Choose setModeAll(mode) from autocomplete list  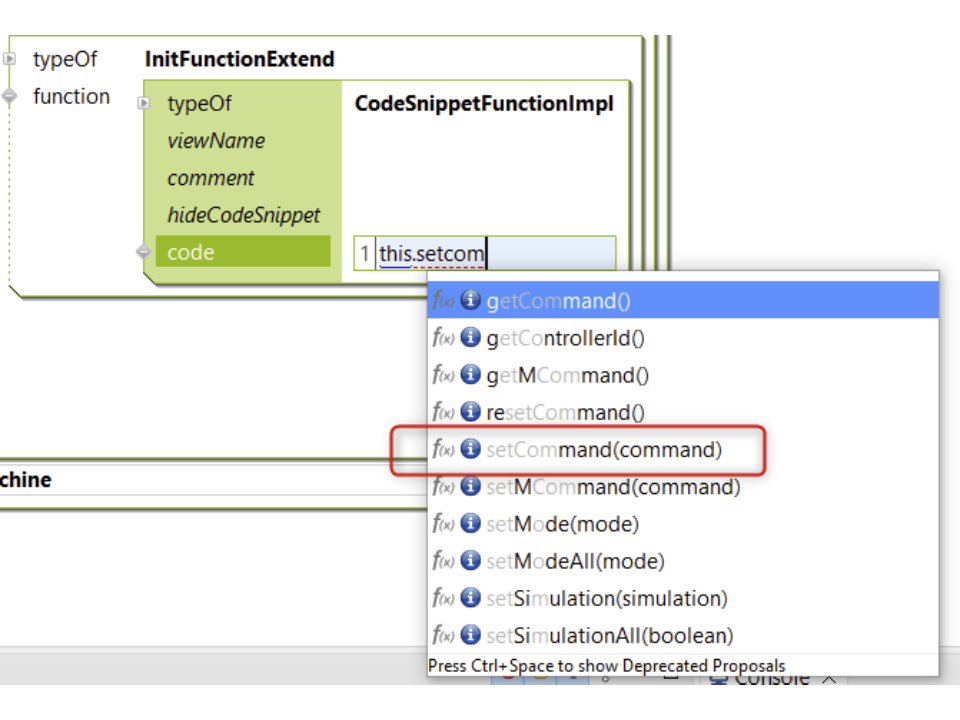575,561
